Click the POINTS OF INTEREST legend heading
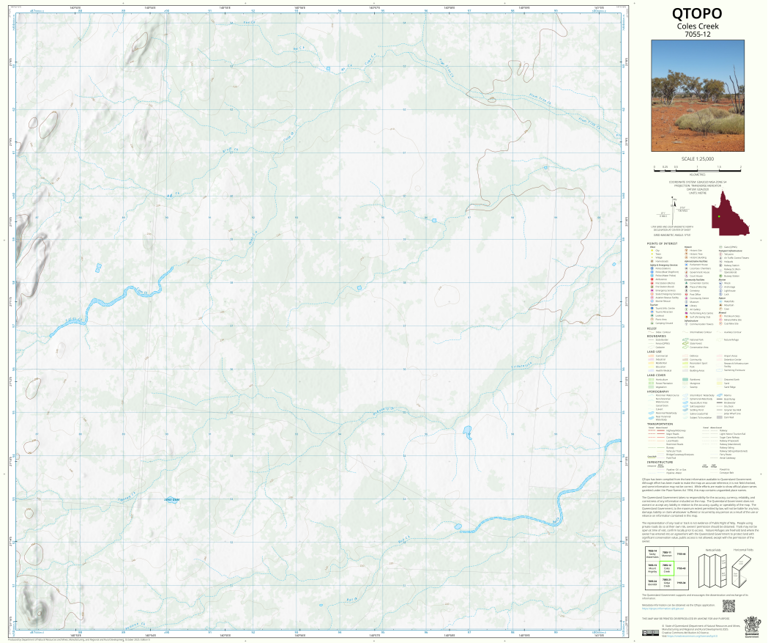This screenshot has width=768, height=643. [x=662, y=243]
